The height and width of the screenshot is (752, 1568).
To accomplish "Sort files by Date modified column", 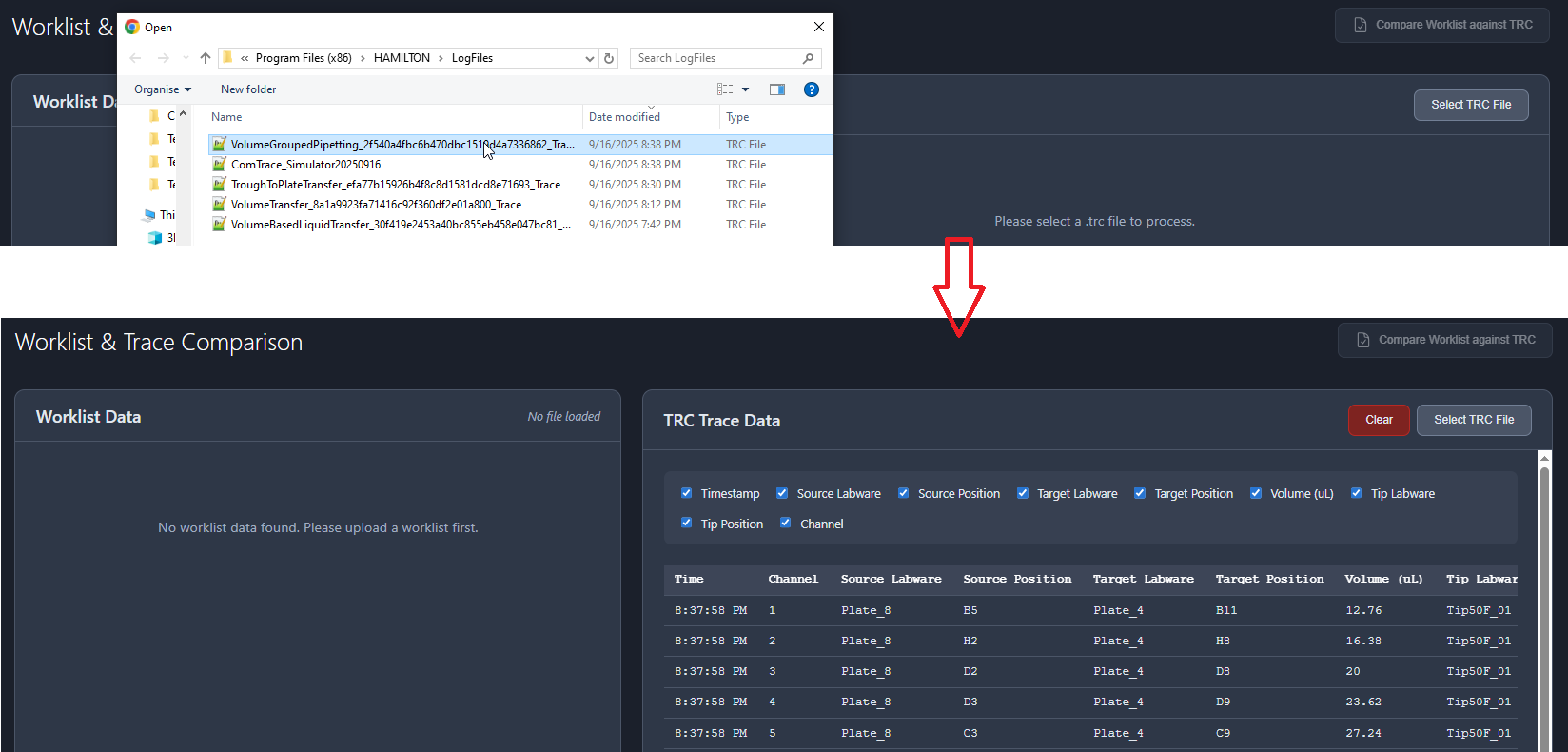I will [624, 117].
